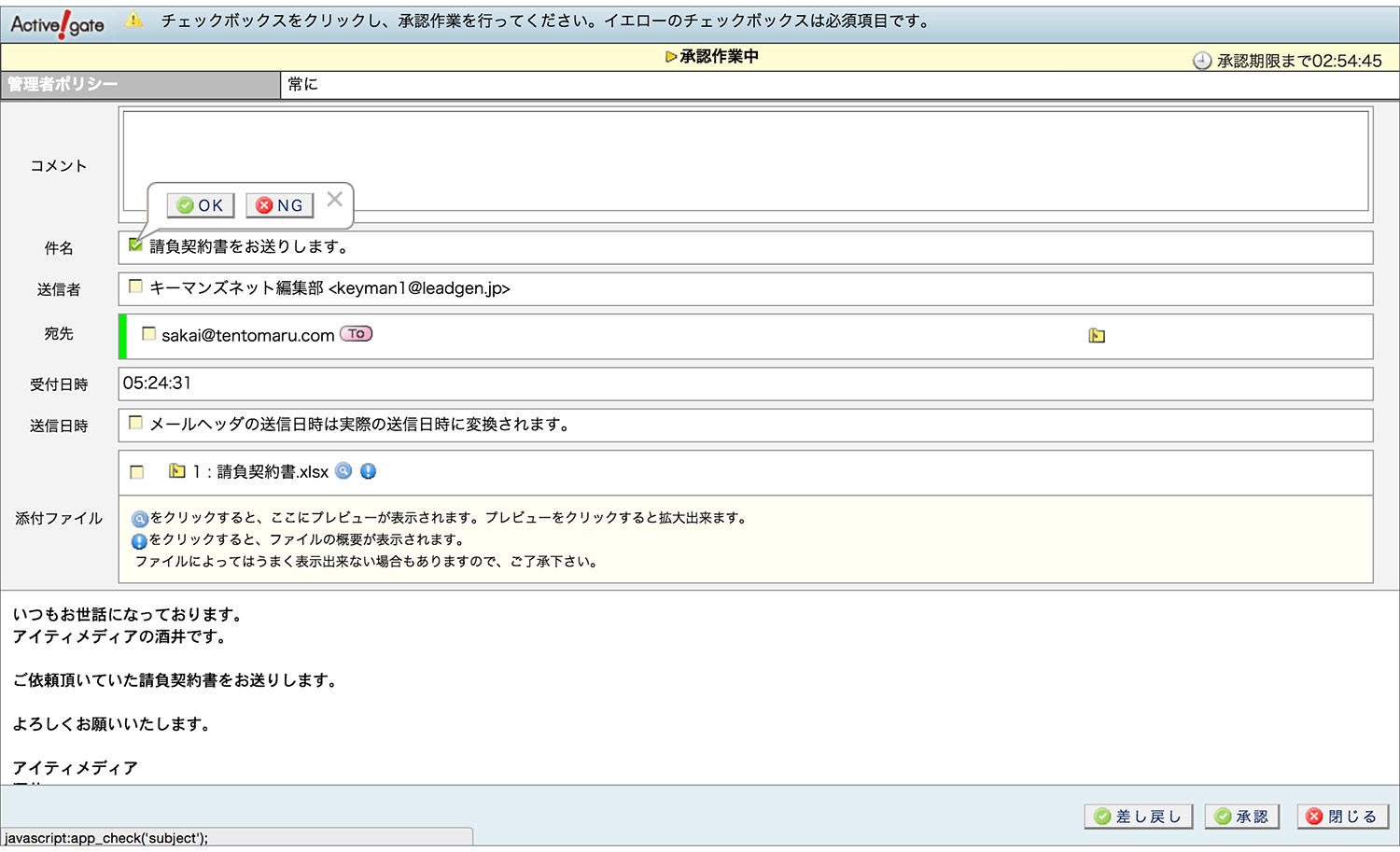Click the received time 05:24:31

coord(157,383)
